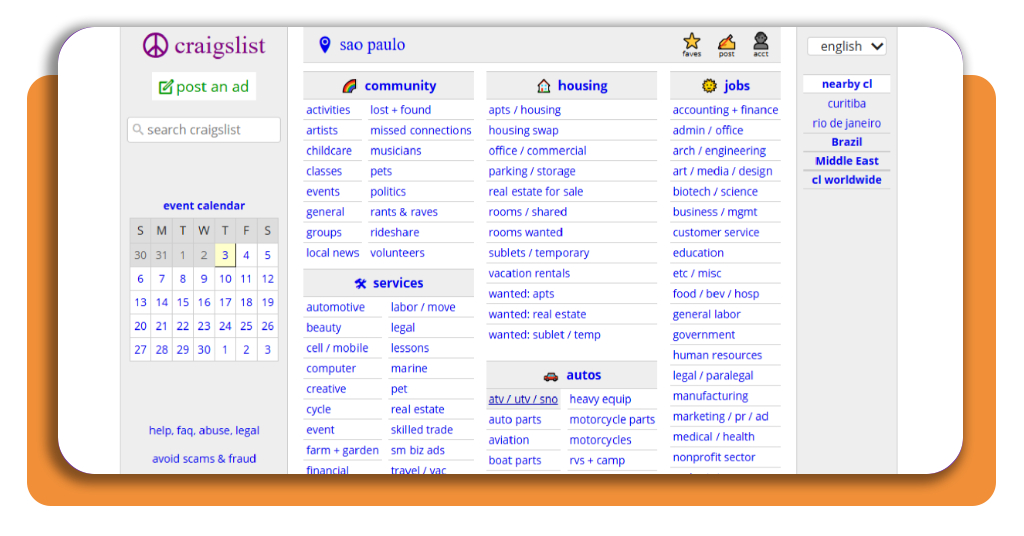Open the activities community link
Image resolution: width=1024 pixels, height=536 pixels.
[x=328, y=110]
